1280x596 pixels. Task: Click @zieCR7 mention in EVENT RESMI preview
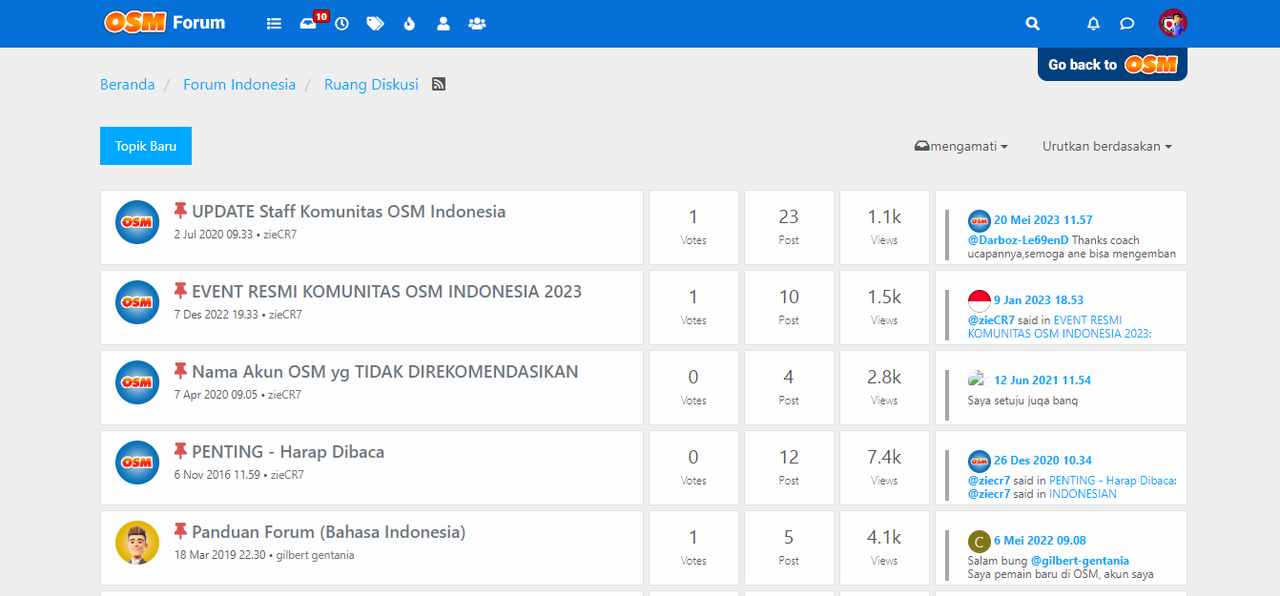pos(991,320)
